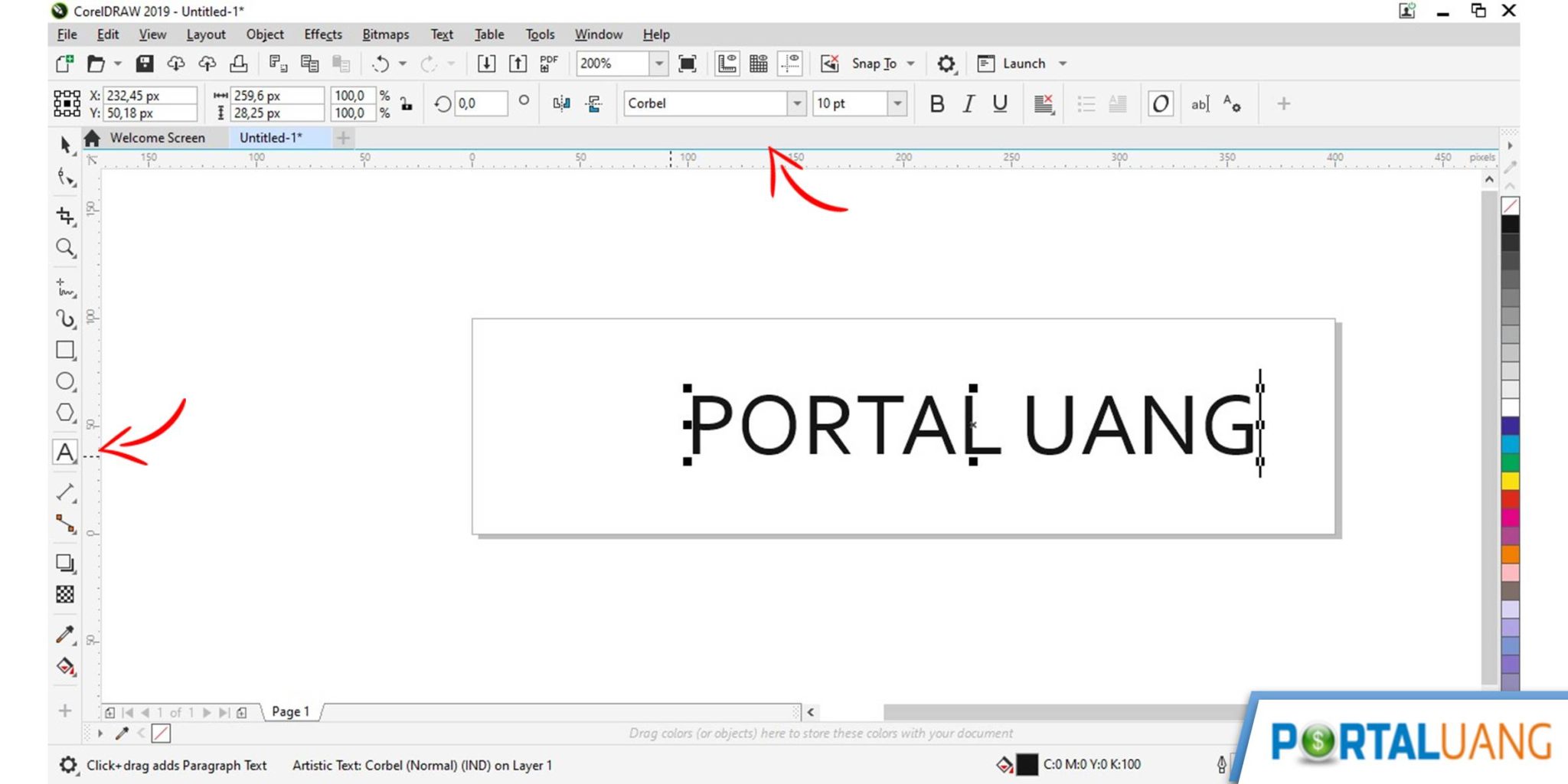
Task: Toggle Underline formatting
Action: coord(1000,103)
